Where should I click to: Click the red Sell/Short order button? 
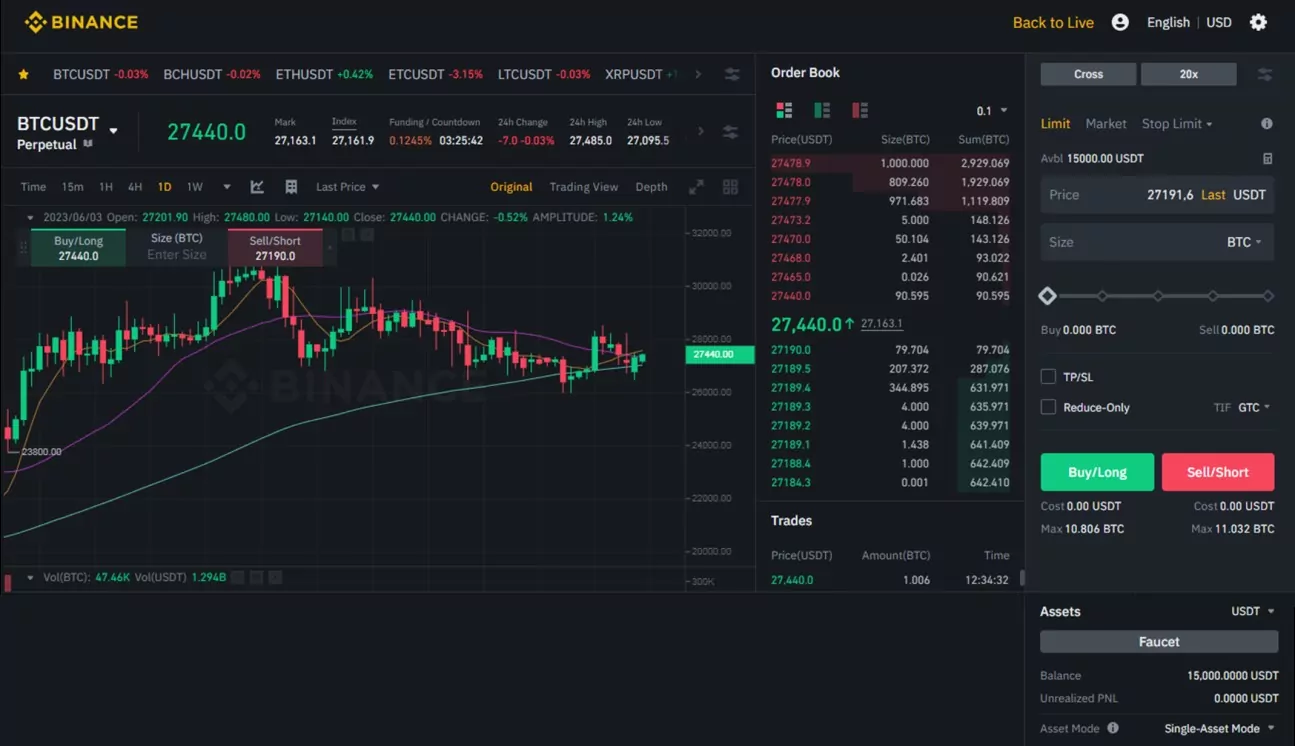(1218, 472)
